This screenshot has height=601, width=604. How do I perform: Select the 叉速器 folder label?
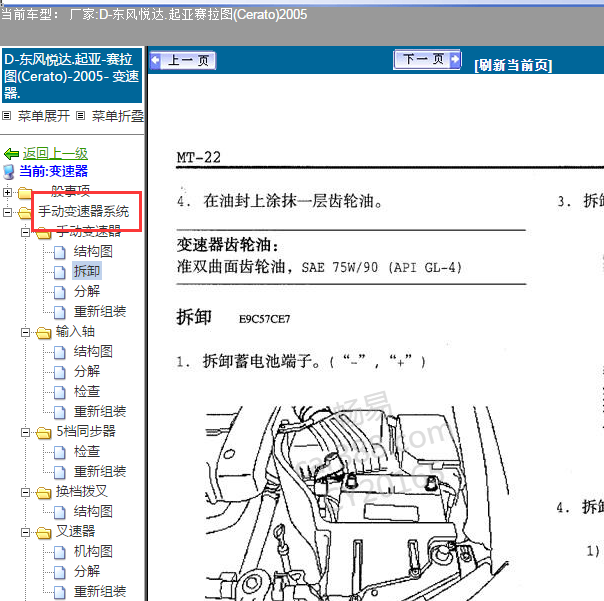pos(75,531)
